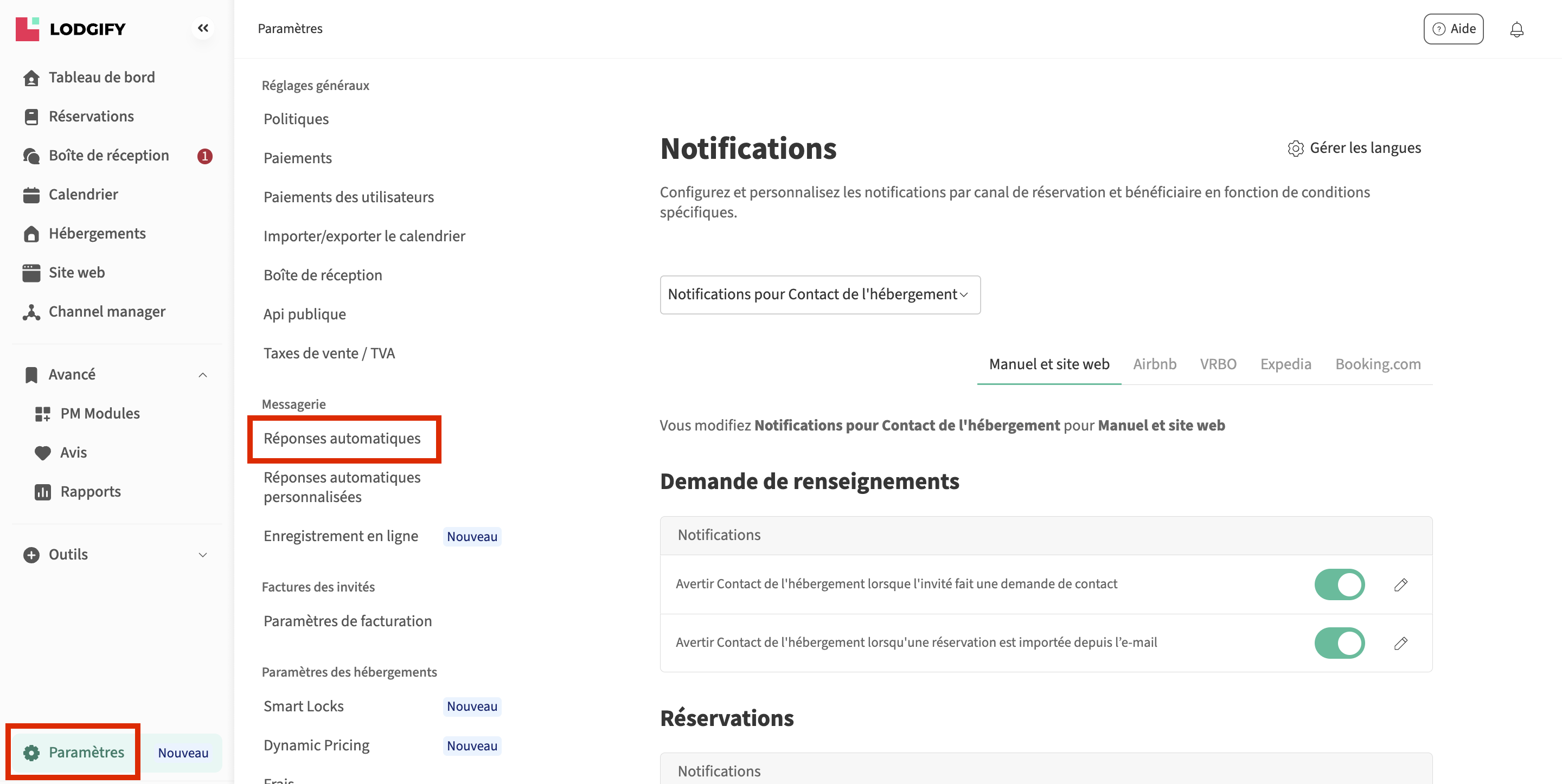Collapse sidebar with double-chevron icon
Screen dimensions: 1562x784
(x=203, y=28)
